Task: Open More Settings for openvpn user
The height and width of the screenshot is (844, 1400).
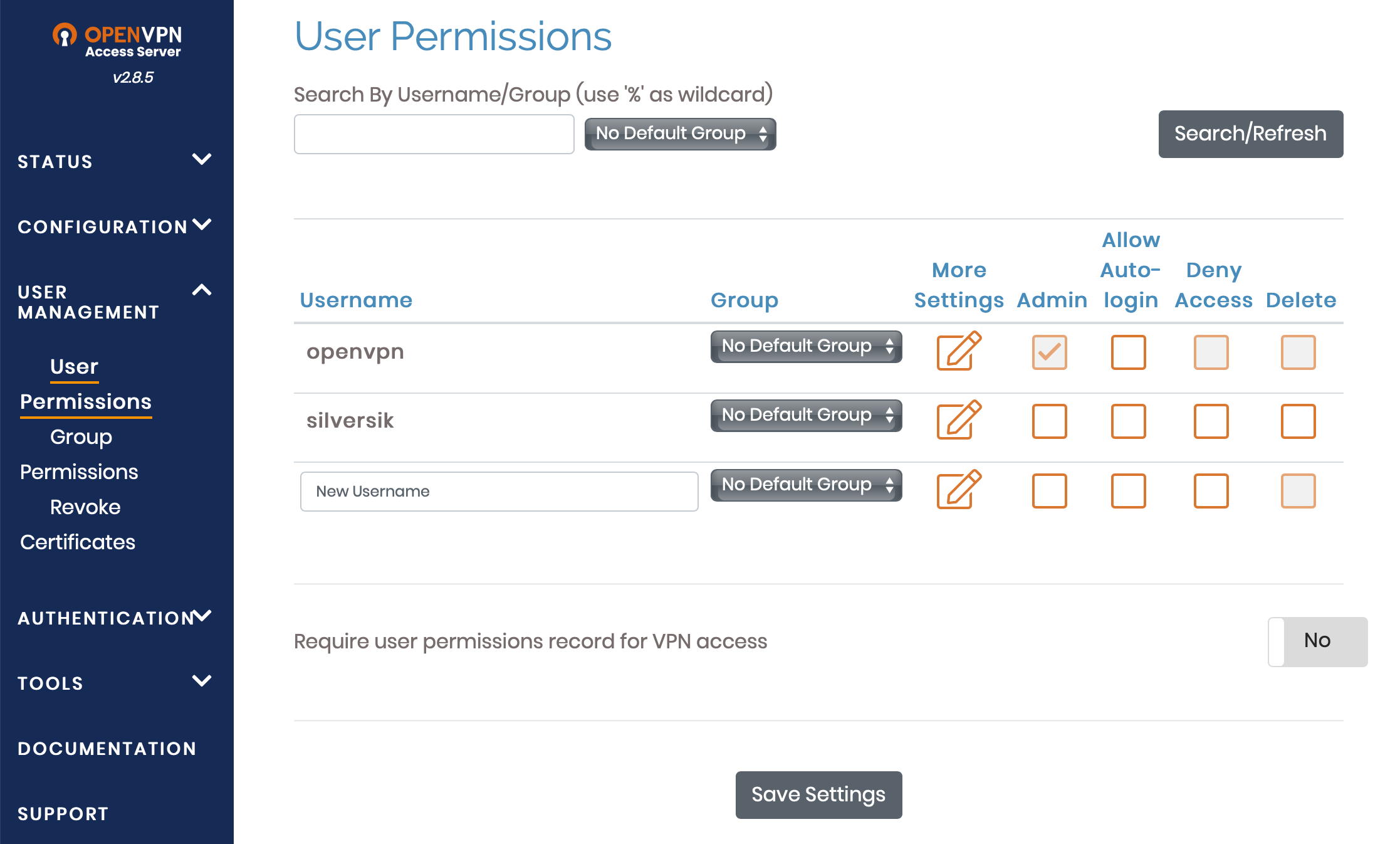Action: [958, 351]
